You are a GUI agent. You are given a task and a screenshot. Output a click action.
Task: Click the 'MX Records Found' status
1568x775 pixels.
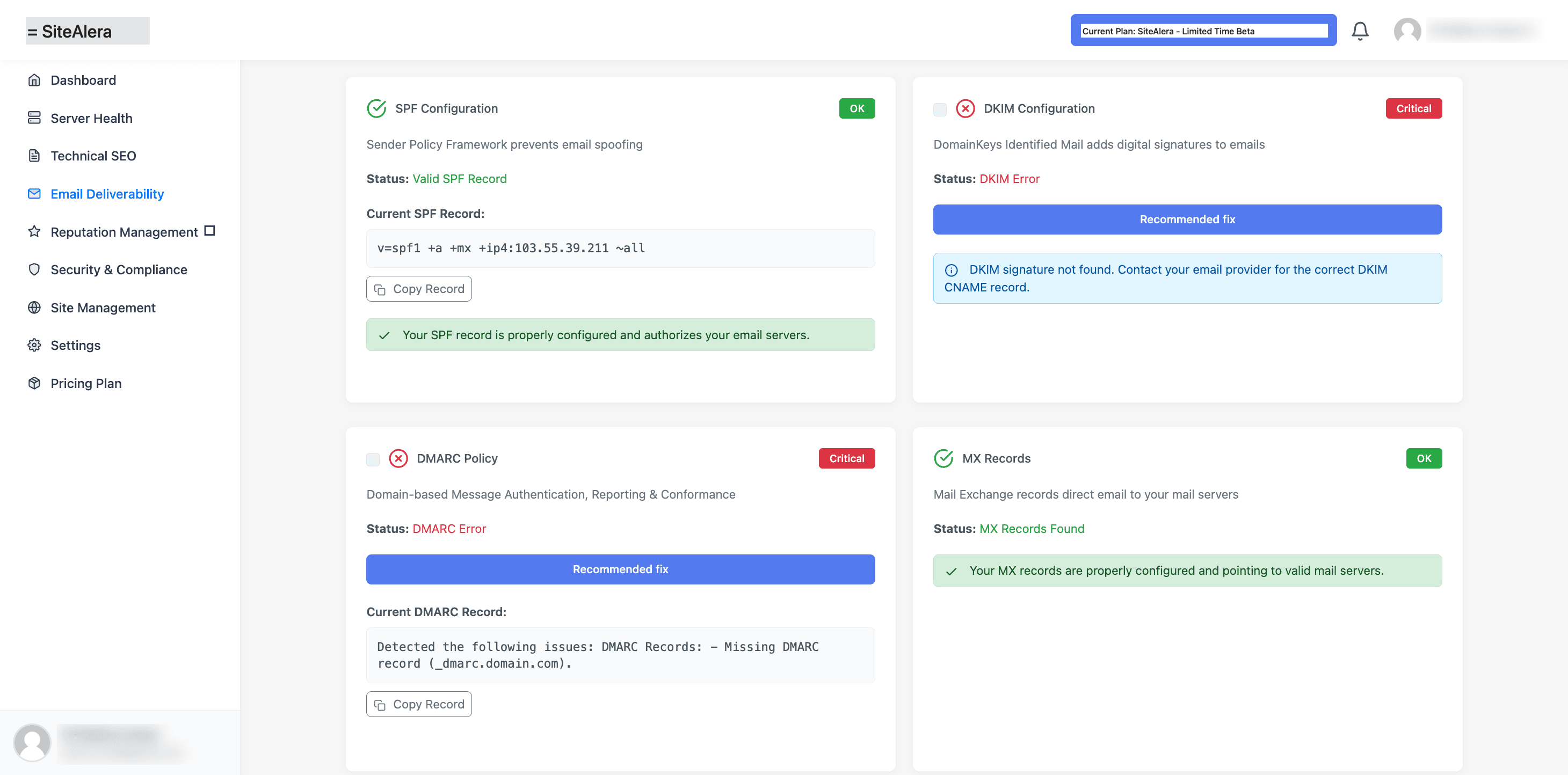click(1032, 529)
